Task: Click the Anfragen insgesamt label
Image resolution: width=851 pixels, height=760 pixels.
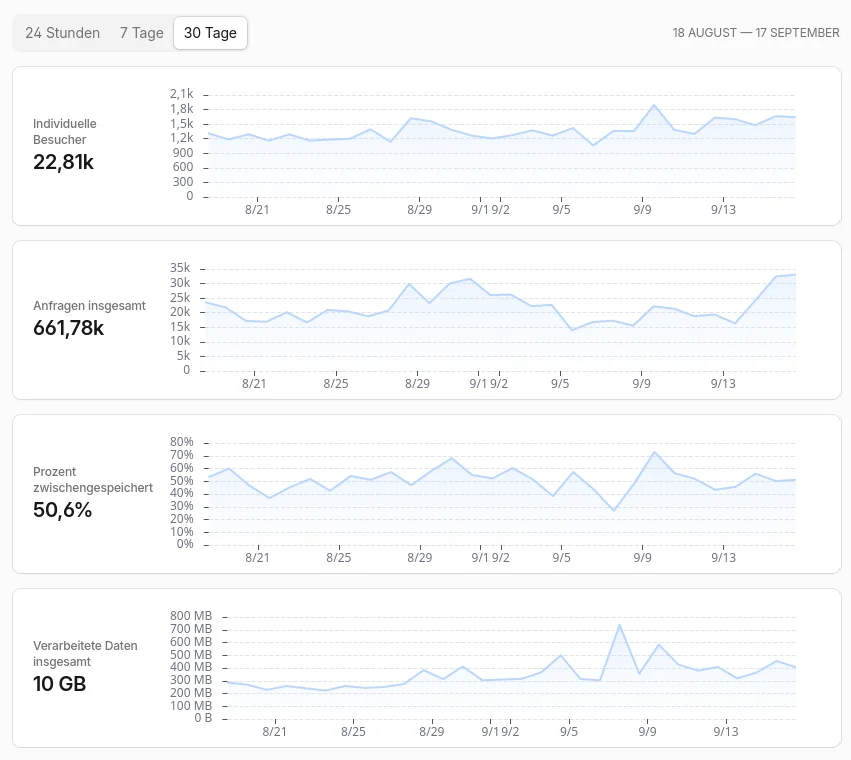Action: 89,306
